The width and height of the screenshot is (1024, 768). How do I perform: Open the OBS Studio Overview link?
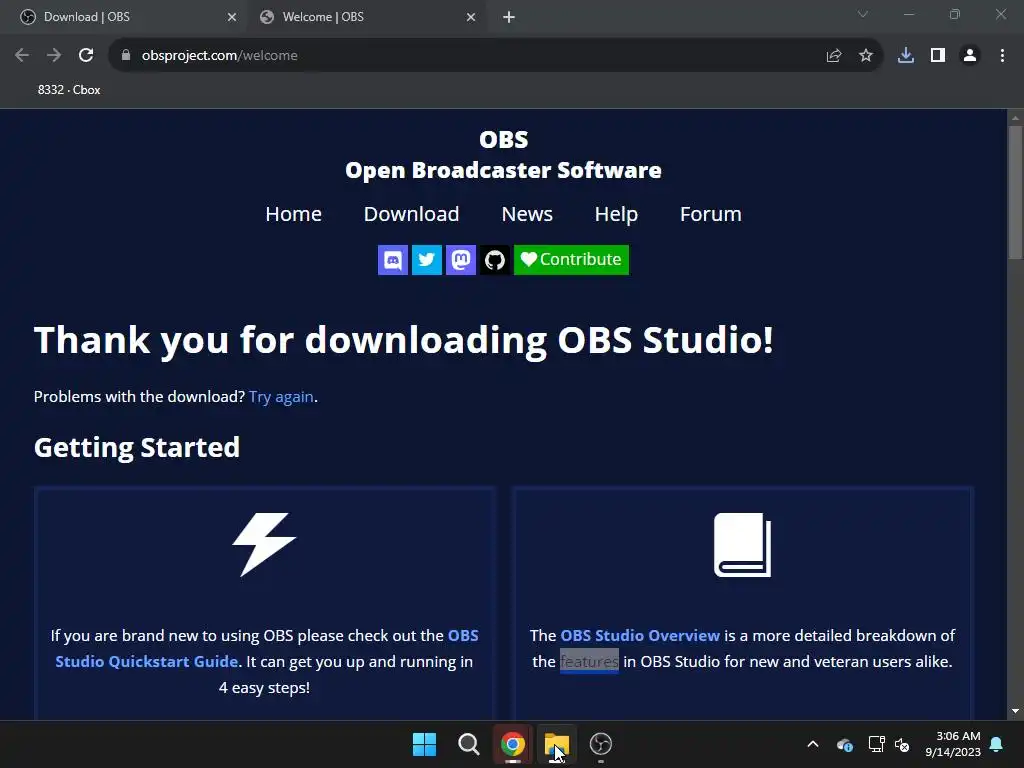tap(640, 635)
